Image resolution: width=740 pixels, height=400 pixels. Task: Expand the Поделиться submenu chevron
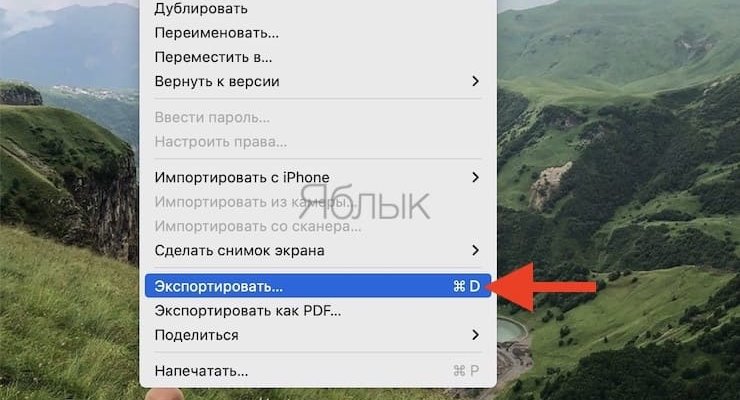475,335
